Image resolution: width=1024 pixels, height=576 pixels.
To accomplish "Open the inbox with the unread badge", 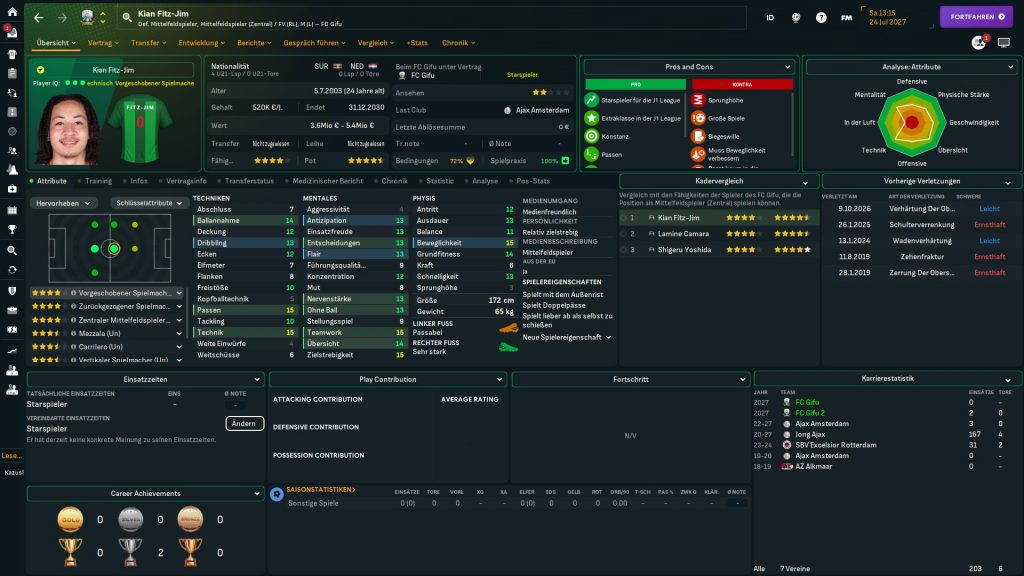I will click(x=12, y=34).
